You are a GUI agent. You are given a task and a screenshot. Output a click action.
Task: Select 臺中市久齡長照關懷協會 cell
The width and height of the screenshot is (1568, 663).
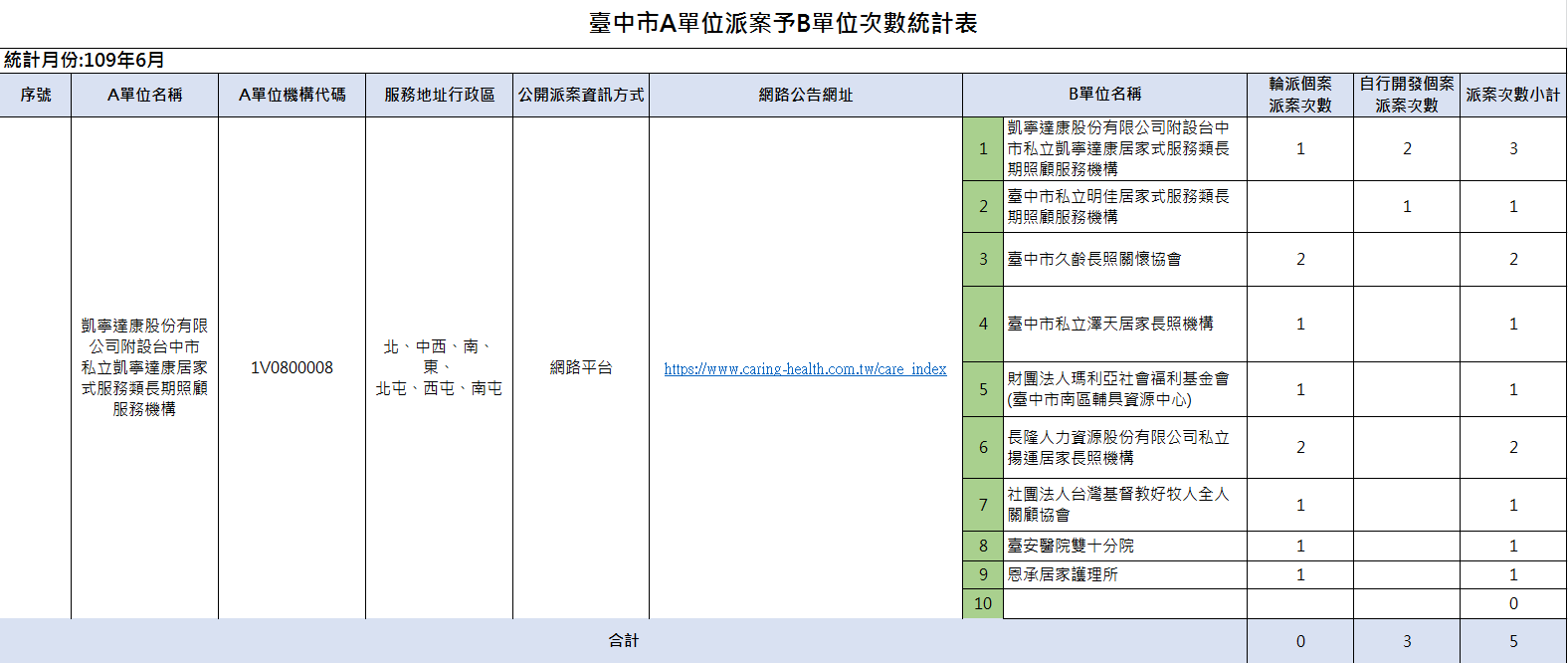point(1124,259)
